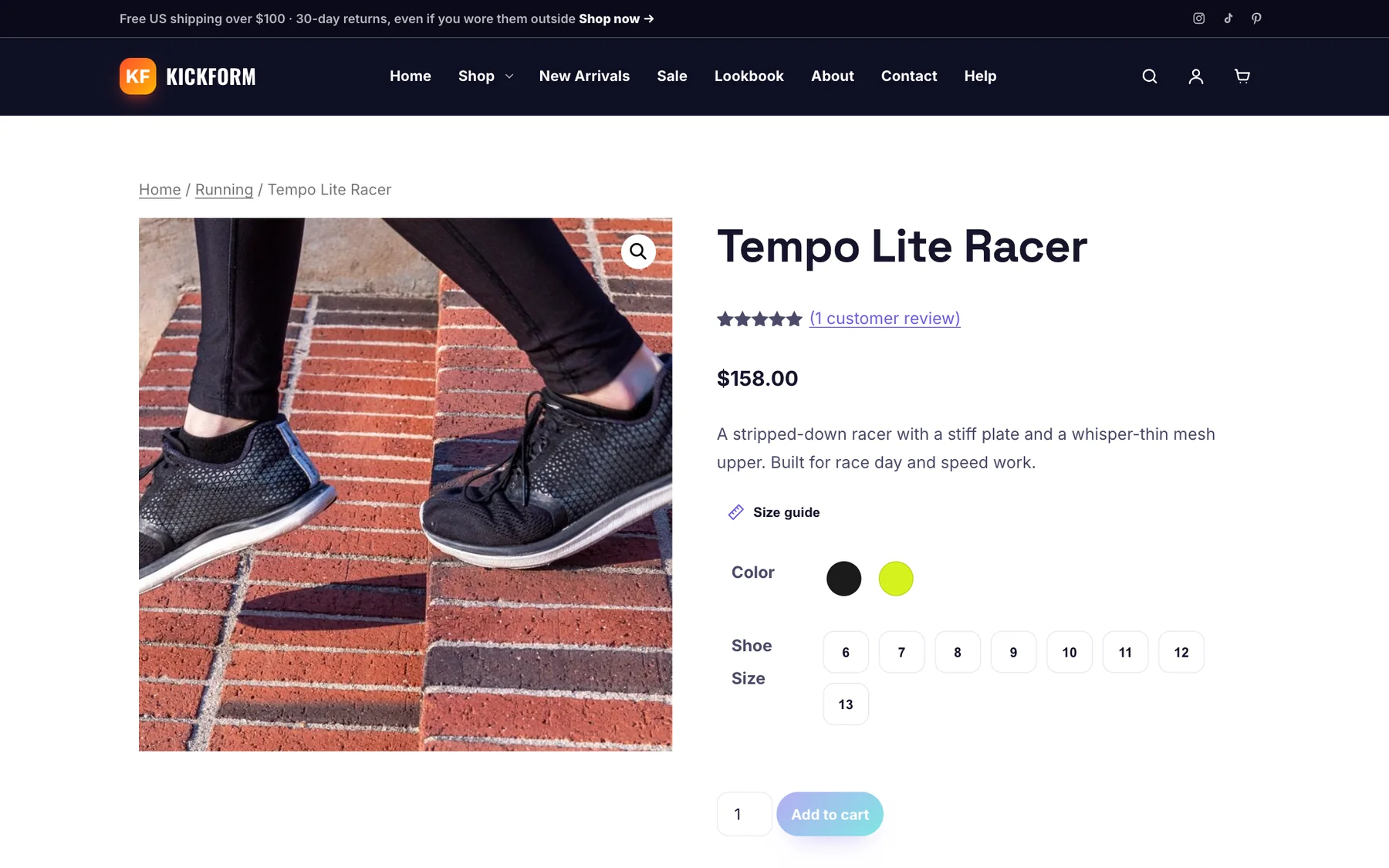Select shoe size 6
The height and width of the screenshot is (868, 1389).
point(846,653)
